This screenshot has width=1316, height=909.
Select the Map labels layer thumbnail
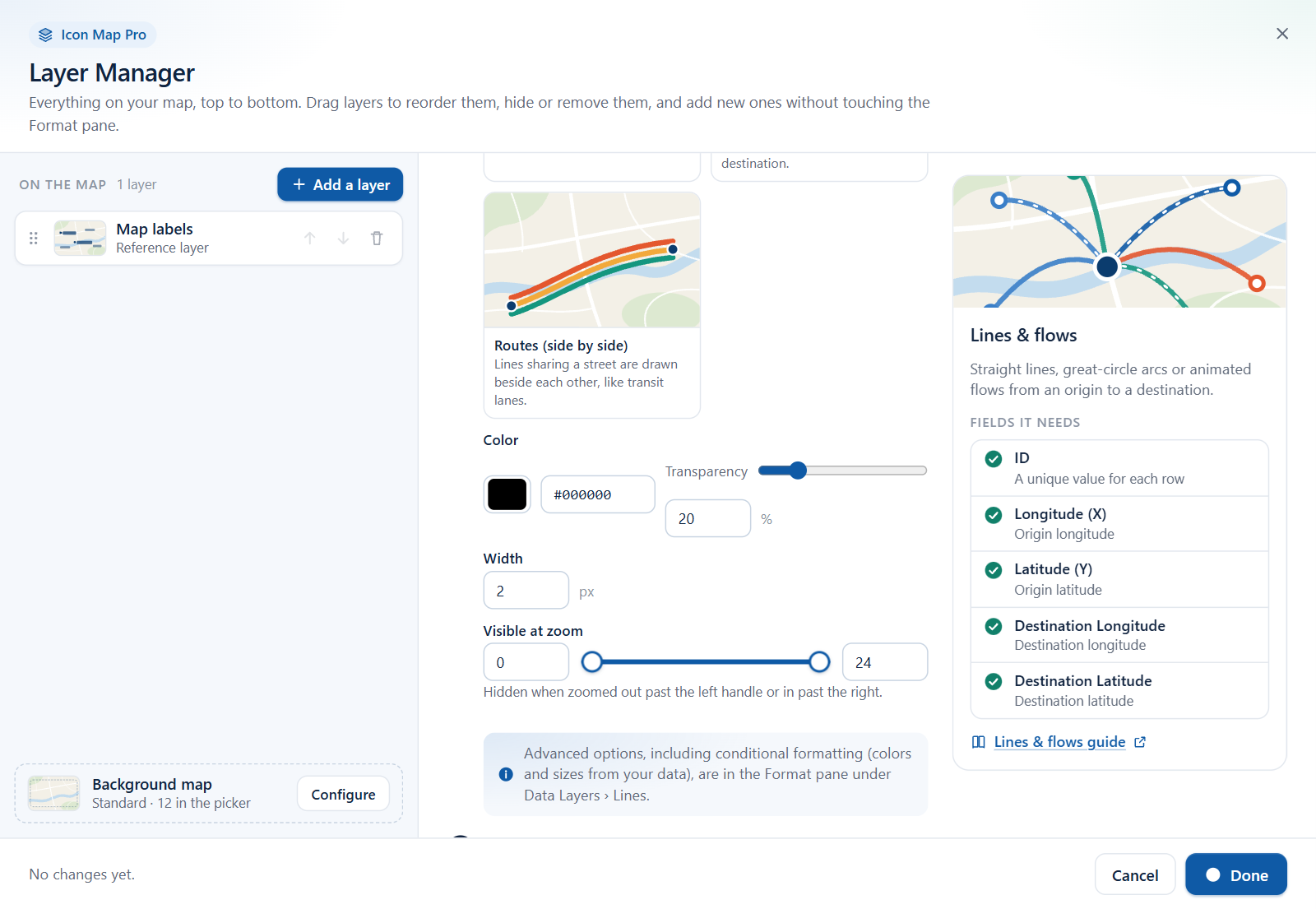(80, 239)
